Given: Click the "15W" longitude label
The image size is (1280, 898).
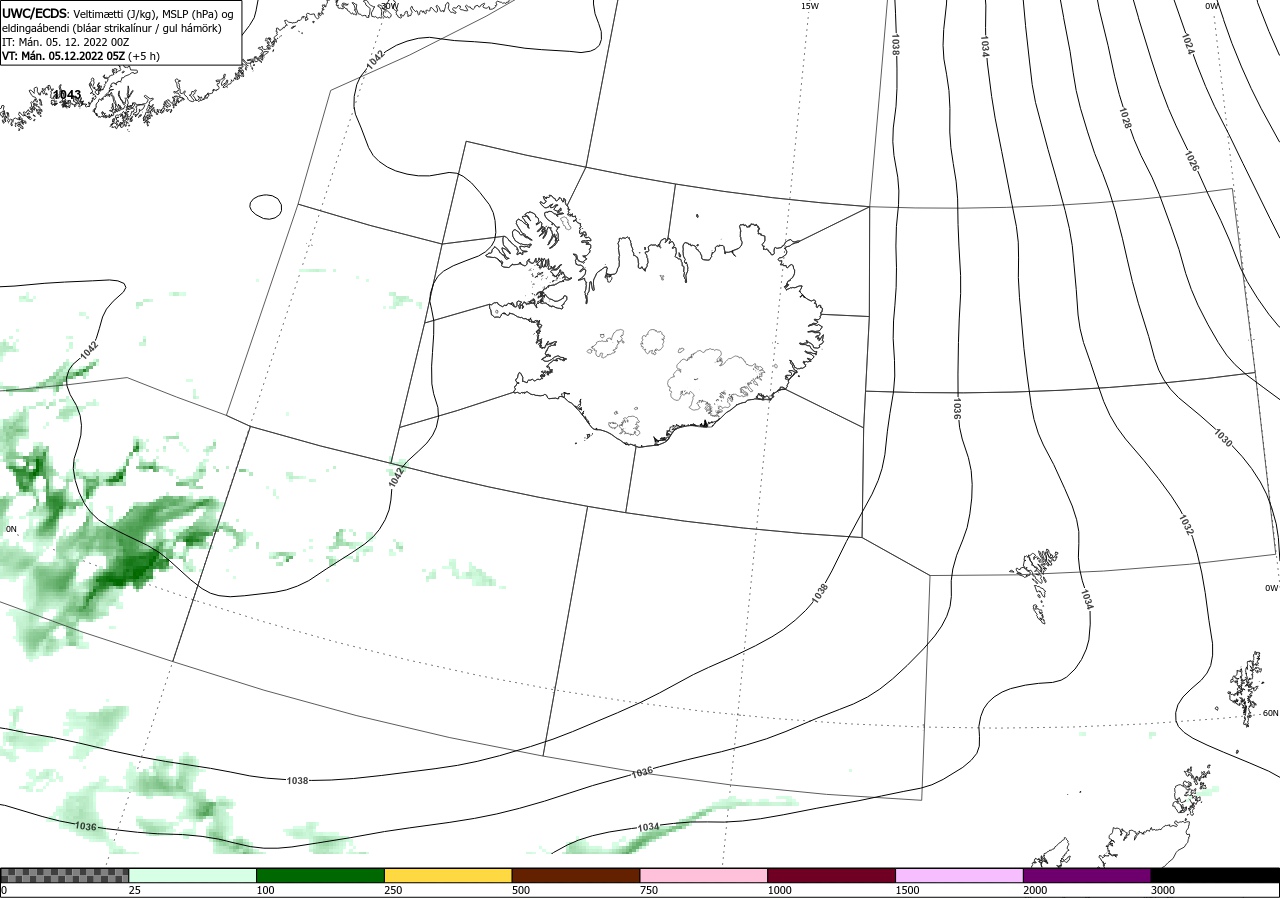Looking at the screenshot, I should [x=809, y=6].
